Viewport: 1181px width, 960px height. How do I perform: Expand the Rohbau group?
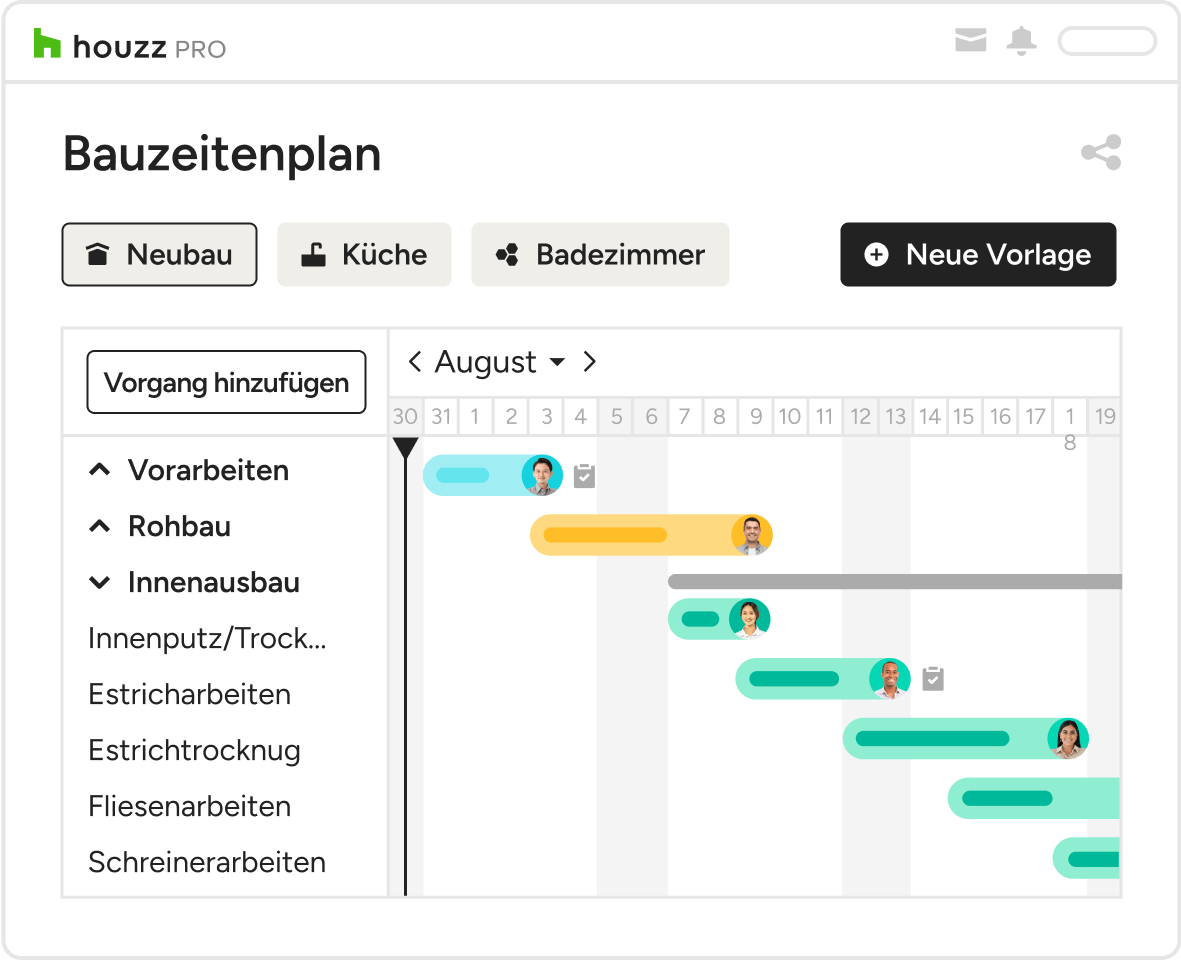point(99,526)
